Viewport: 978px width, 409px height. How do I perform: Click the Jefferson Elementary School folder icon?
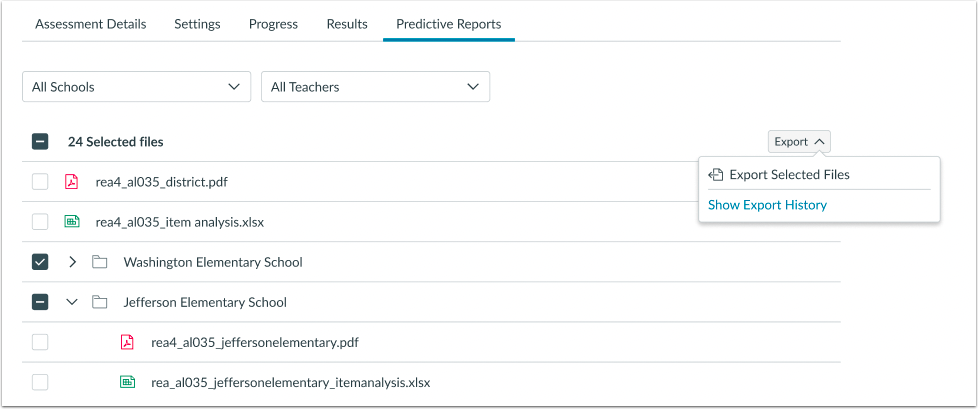tap(99, 302)
